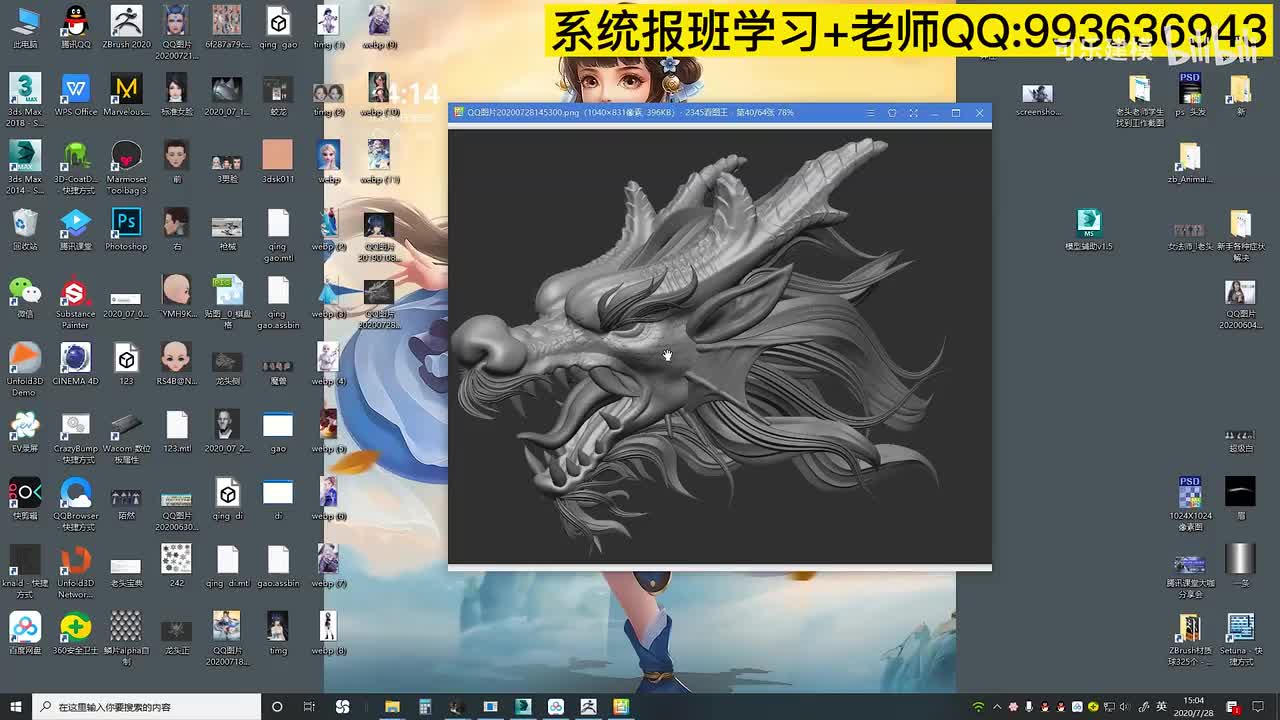Select the 腾讯课堂大咖分享会 icon

1189,577
